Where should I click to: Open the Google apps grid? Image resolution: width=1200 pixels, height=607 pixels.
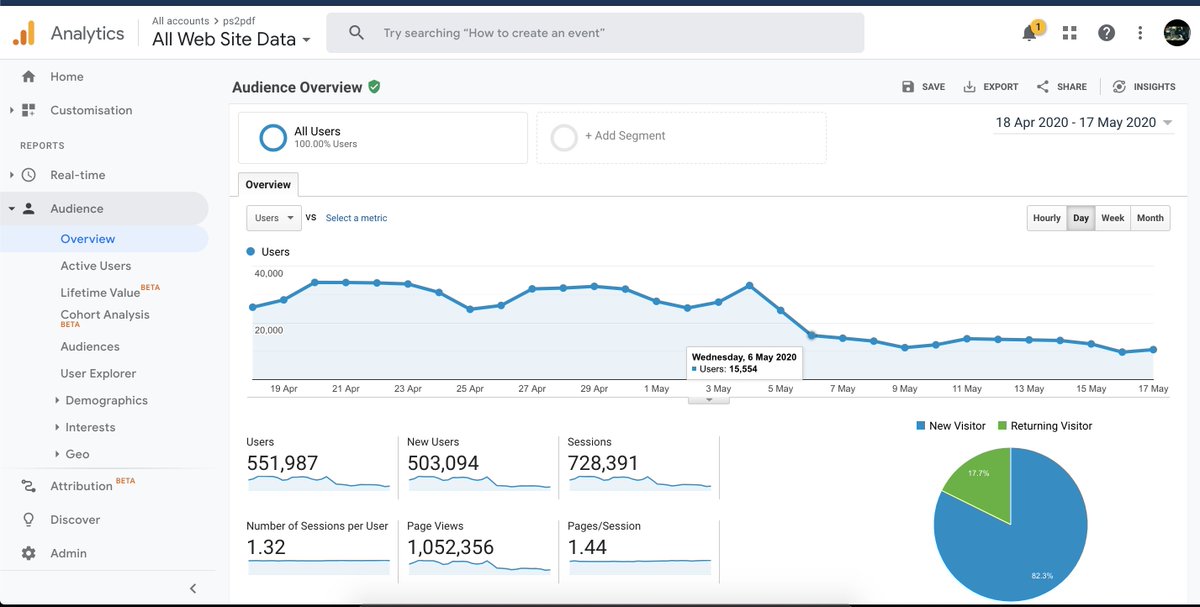click(1068, 32)
